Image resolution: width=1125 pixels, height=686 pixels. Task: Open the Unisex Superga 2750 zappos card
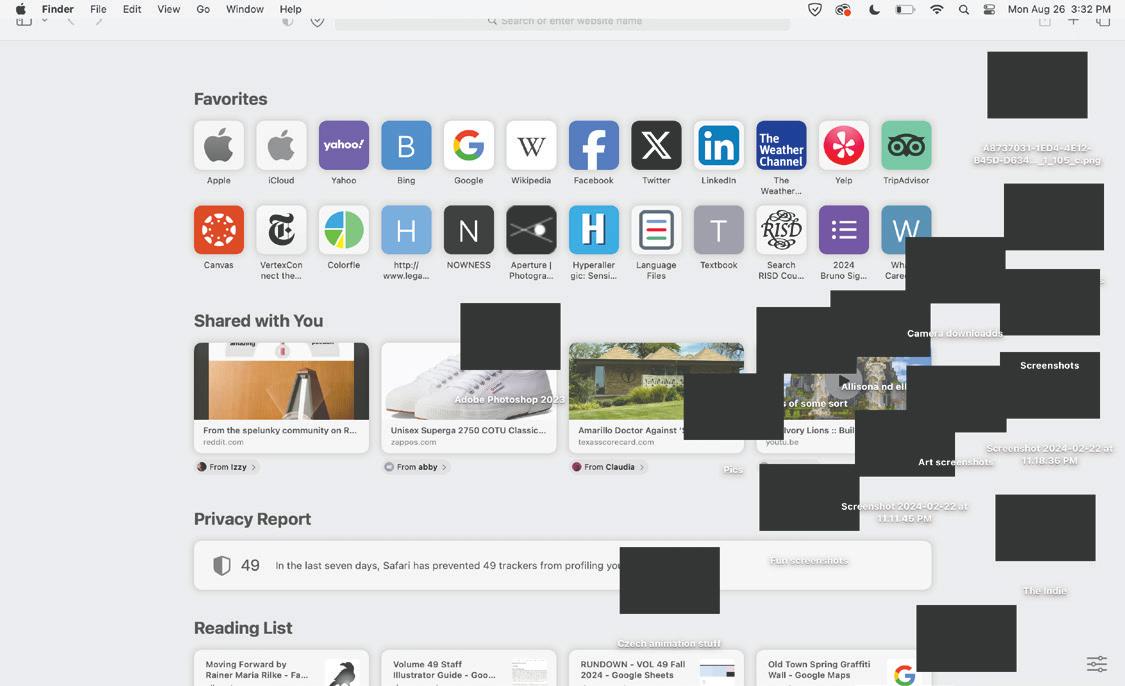[469, 398]
